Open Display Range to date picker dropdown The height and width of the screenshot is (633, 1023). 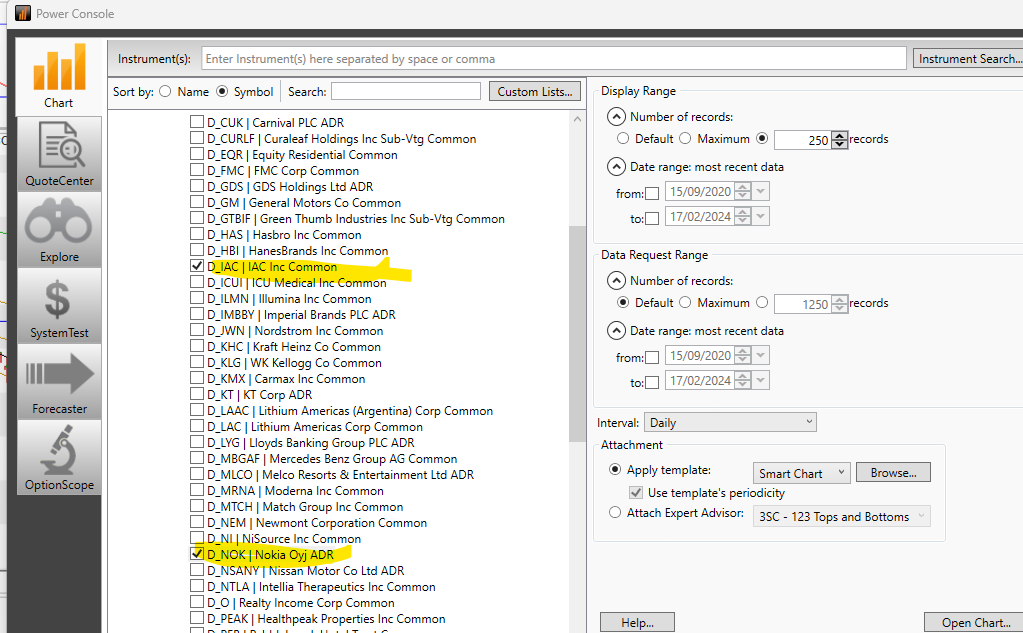[x=761, y=216]
